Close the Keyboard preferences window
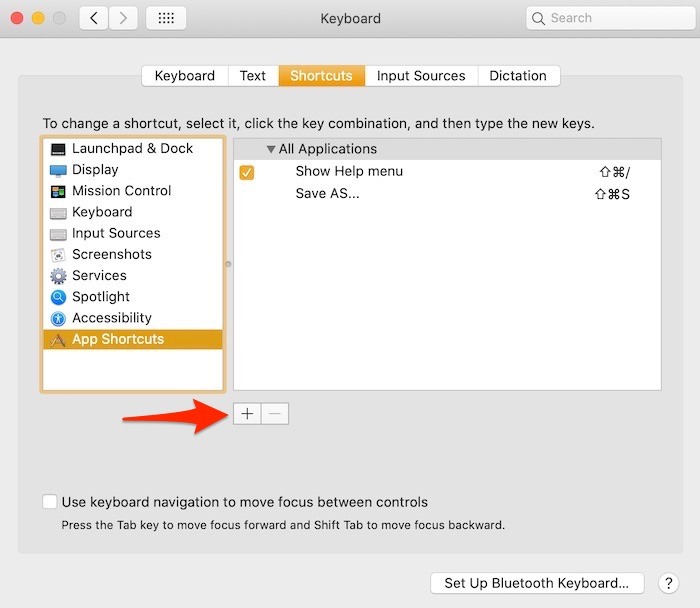The image size is (700, 608). (x=17, y=18)
